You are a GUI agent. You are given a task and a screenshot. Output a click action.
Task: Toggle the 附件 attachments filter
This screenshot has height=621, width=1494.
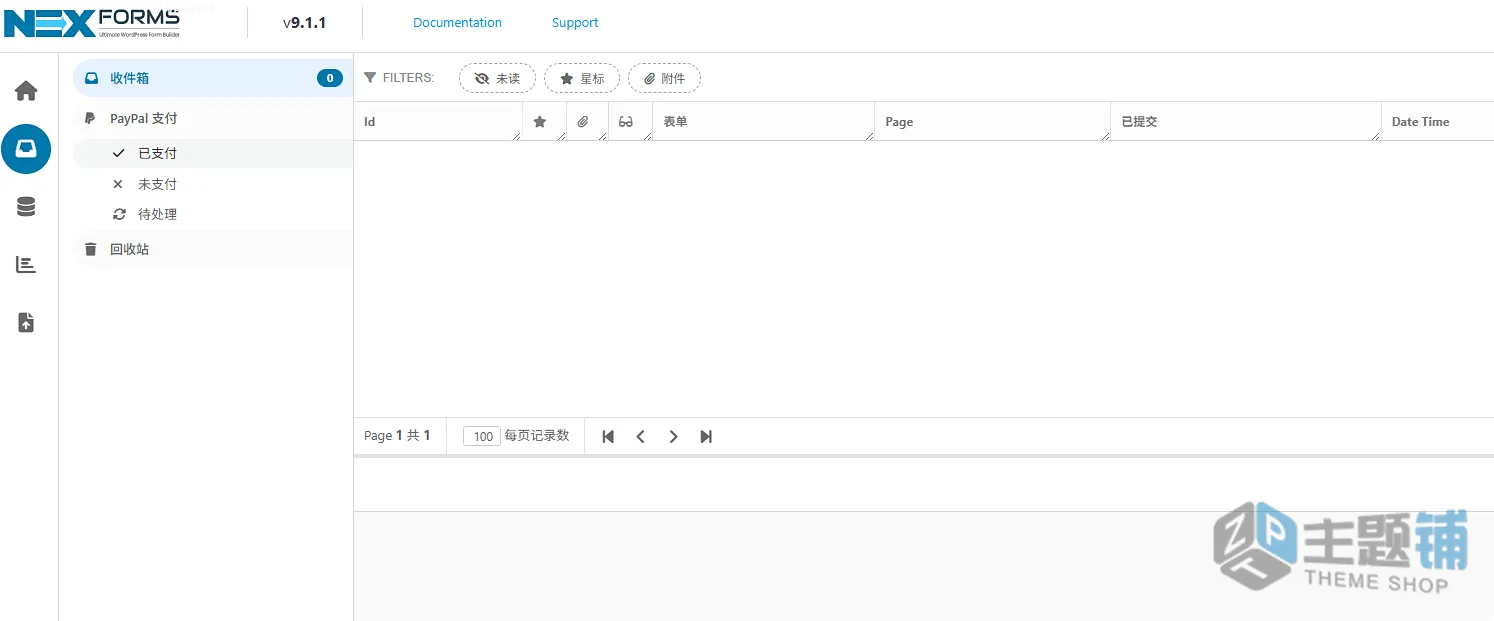tap(664, 78)
